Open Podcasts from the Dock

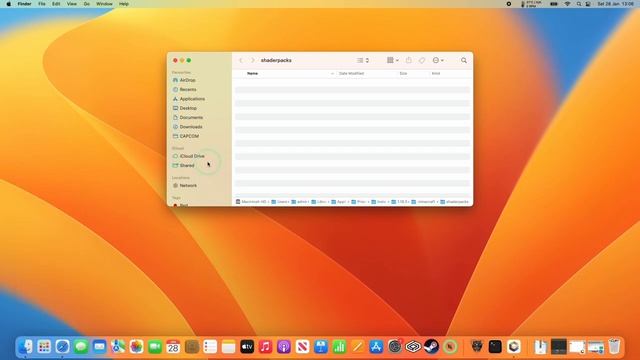point(284,347)
